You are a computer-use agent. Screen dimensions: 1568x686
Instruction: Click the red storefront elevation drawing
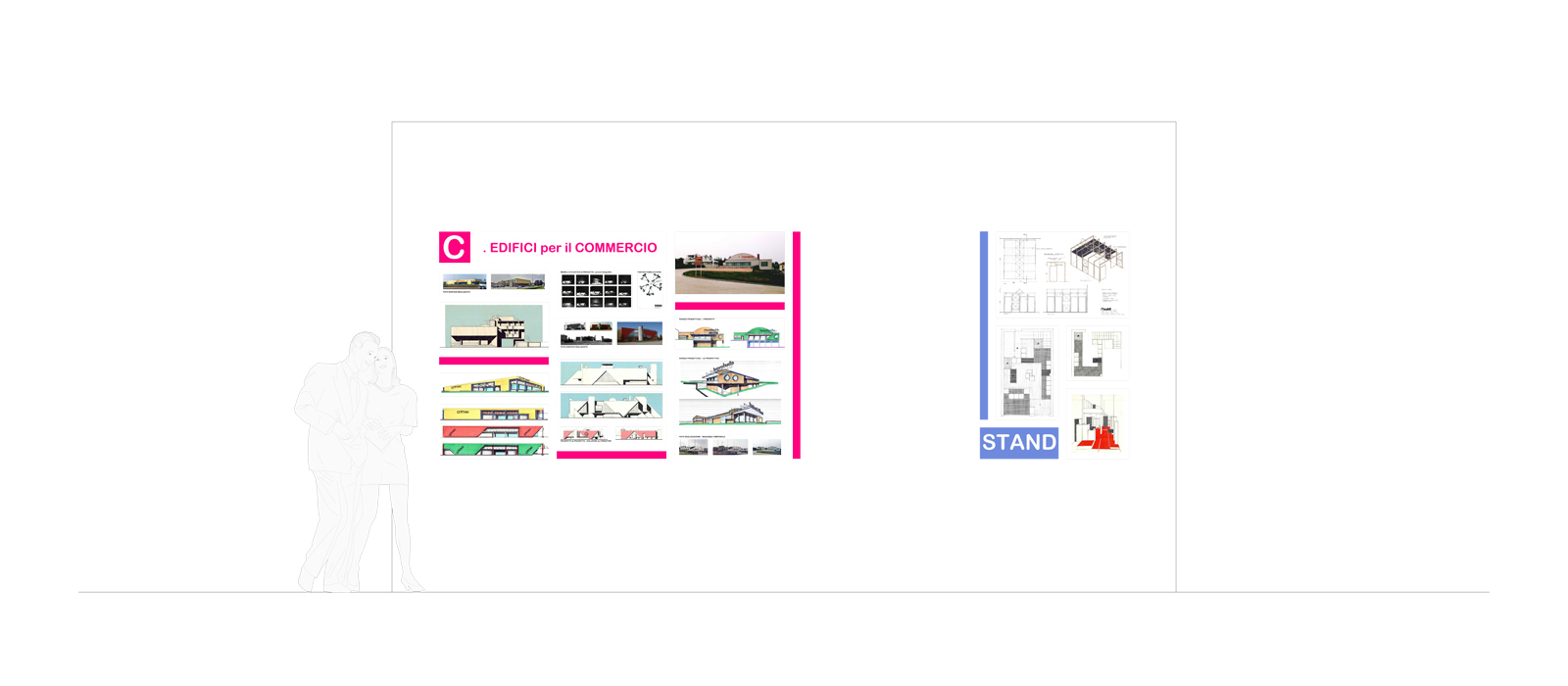coord(494,431)
